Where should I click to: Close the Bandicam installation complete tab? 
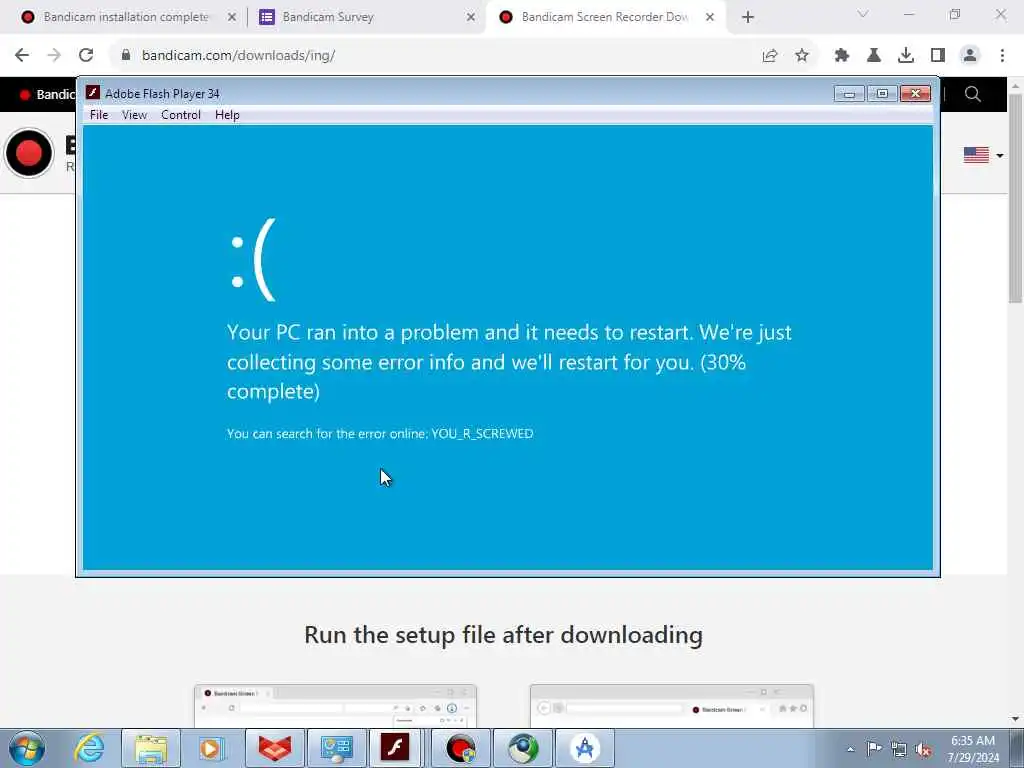[x=232, y=17]
